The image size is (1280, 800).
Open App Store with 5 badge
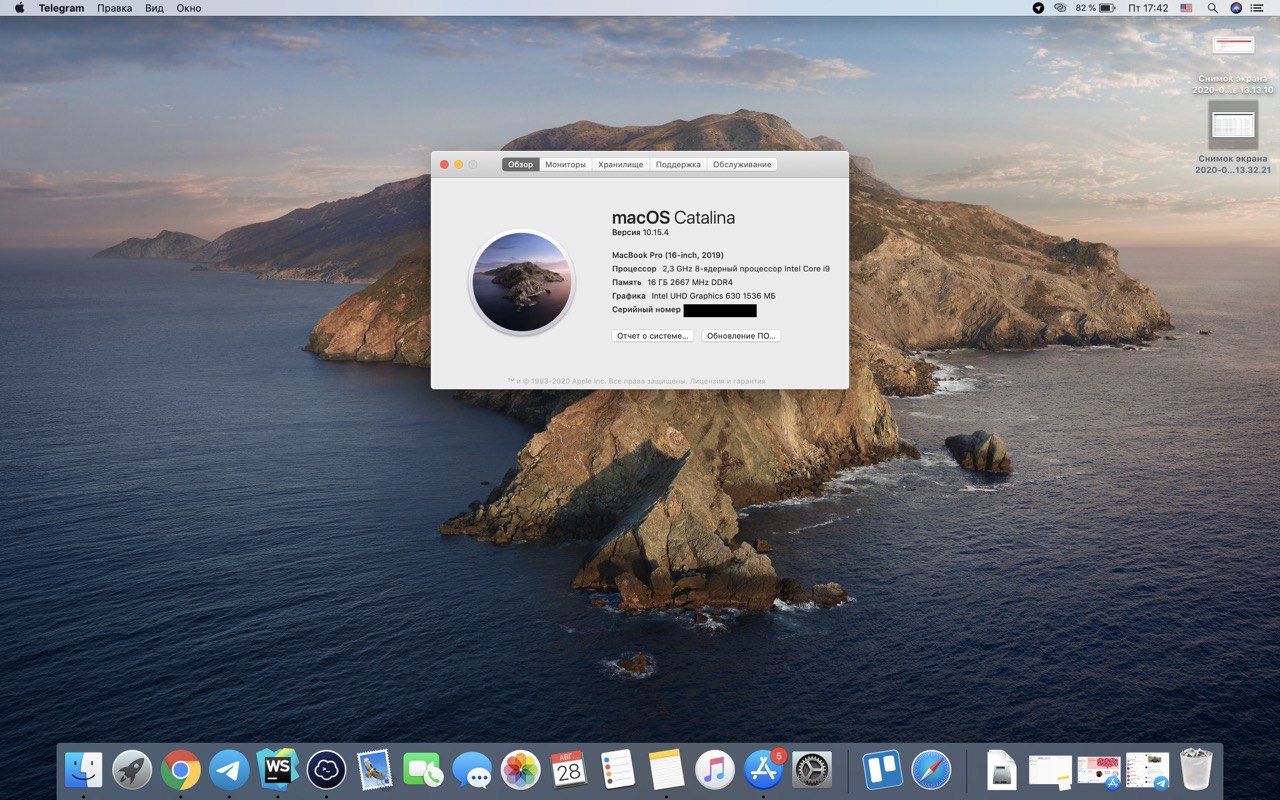click(x=764, y=770)
